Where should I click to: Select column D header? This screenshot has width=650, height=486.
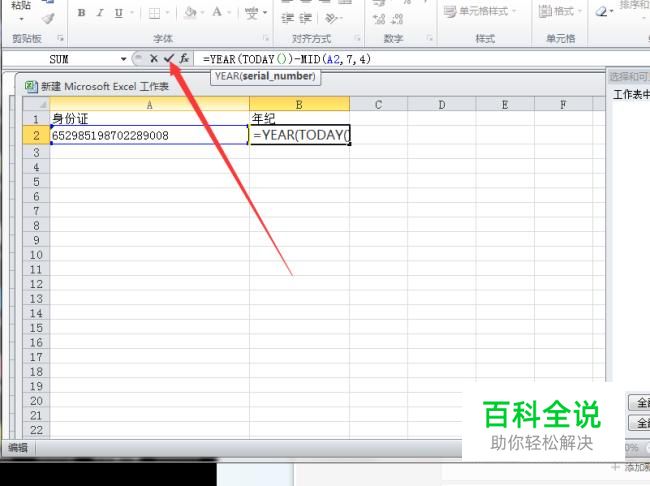pos(442,104)
